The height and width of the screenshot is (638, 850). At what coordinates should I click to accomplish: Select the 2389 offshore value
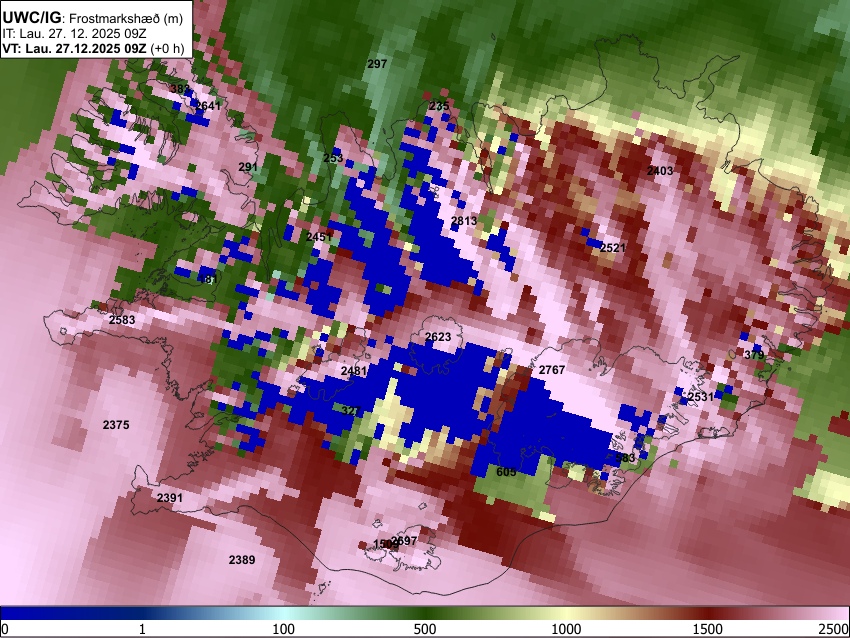click(242, 560)
